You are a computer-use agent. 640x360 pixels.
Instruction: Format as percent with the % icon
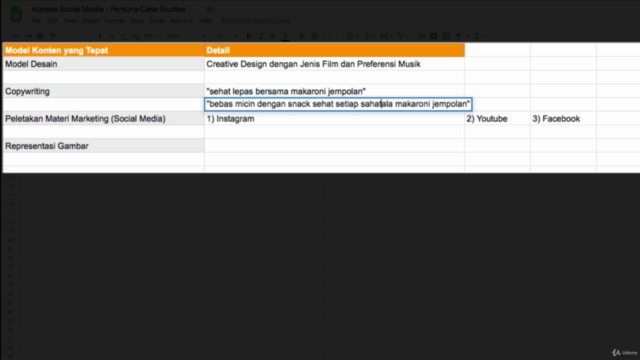(112, 36)
